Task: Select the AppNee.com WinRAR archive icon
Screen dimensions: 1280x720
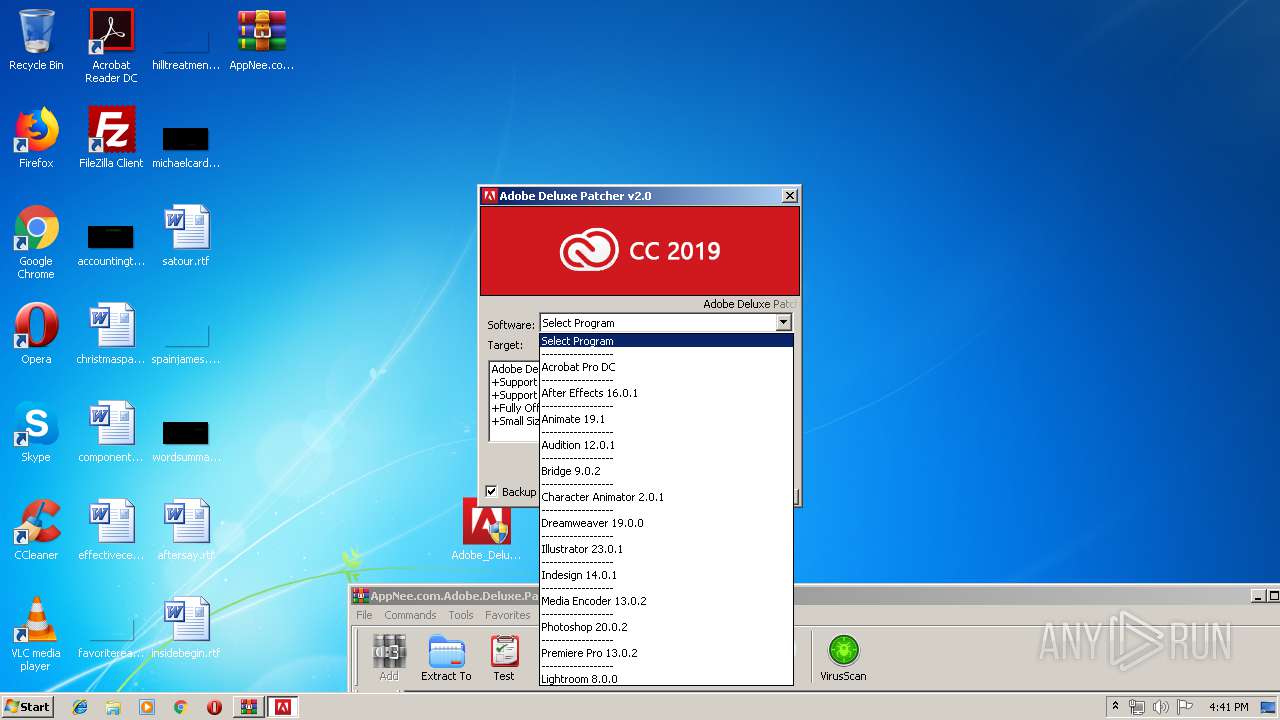Action: click(261, 40)
